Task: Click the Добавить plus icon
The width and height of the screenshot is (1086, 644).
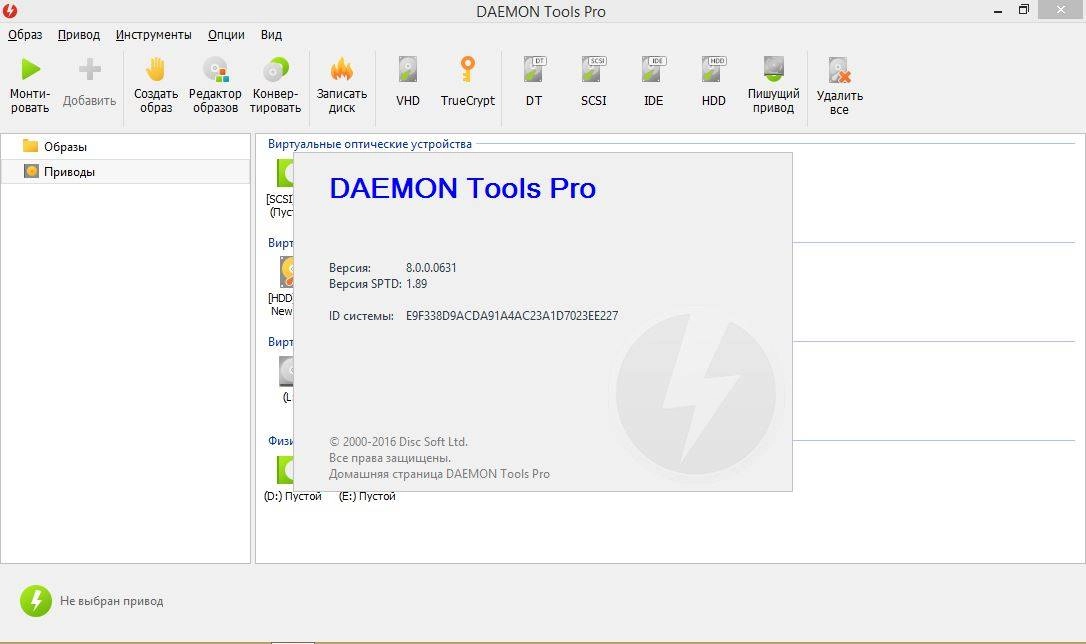Action: pyautogui.click(x=89, y=69)
